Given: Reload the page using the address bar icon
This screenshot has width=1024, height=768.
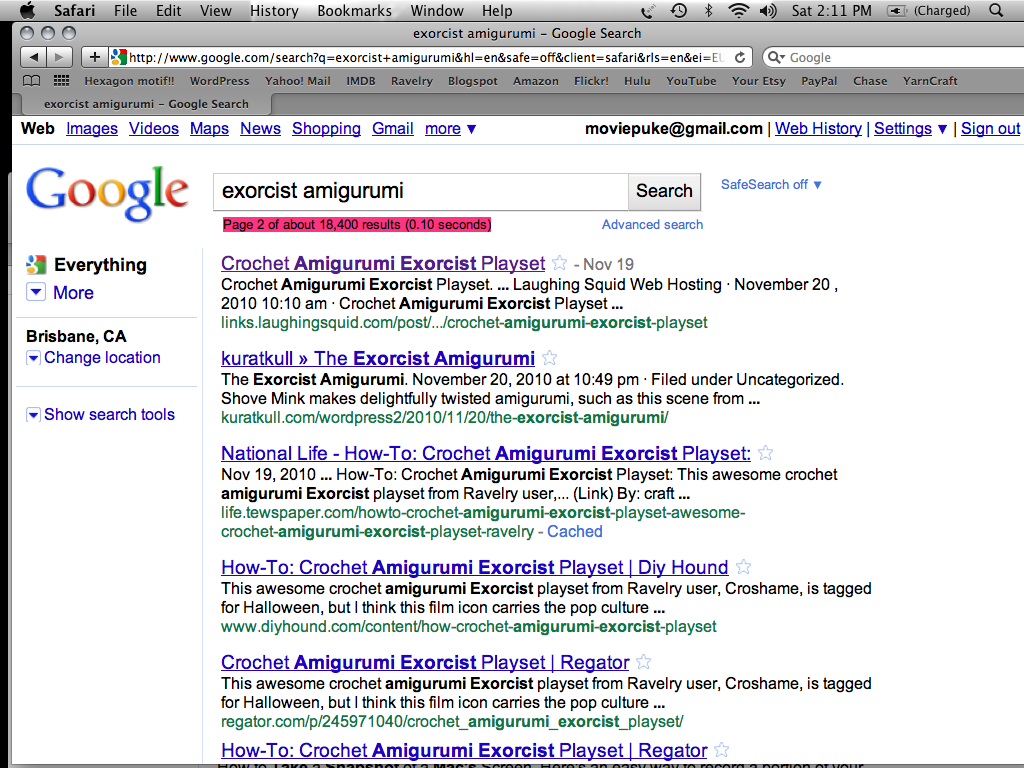Looking at the screenshot, I should [740, 57].
